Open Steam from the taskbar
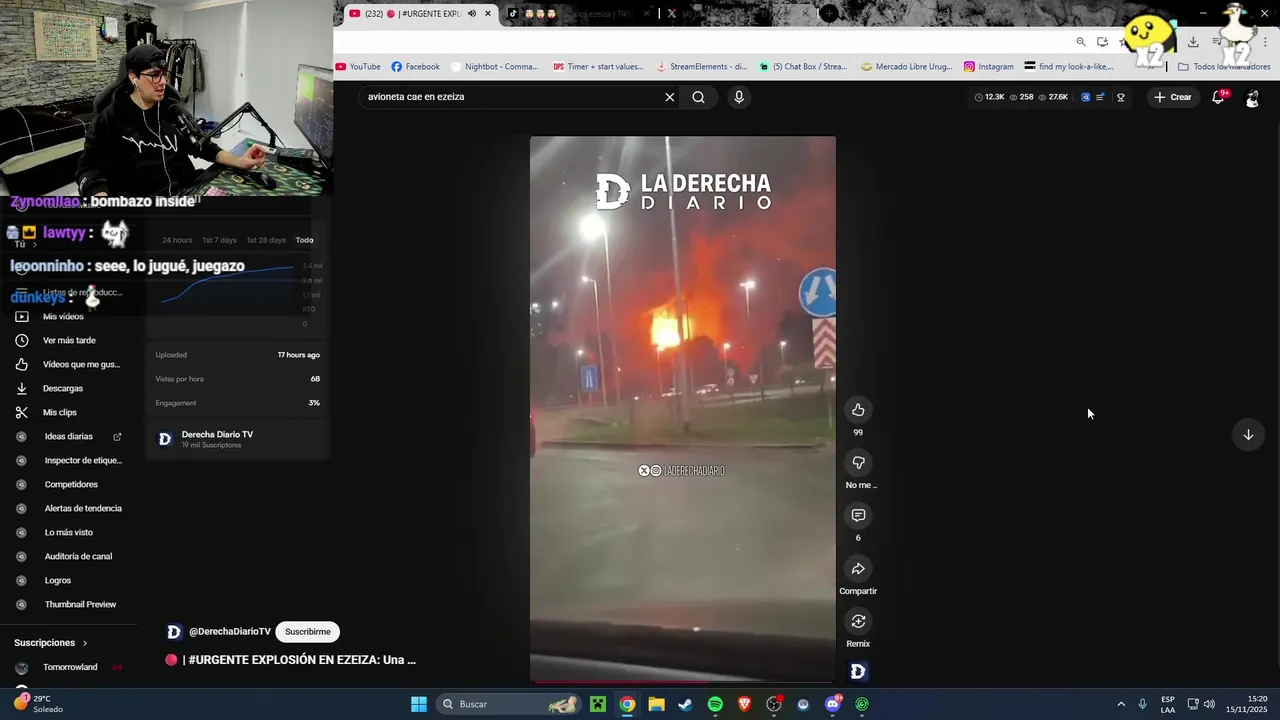 (685, 704)
